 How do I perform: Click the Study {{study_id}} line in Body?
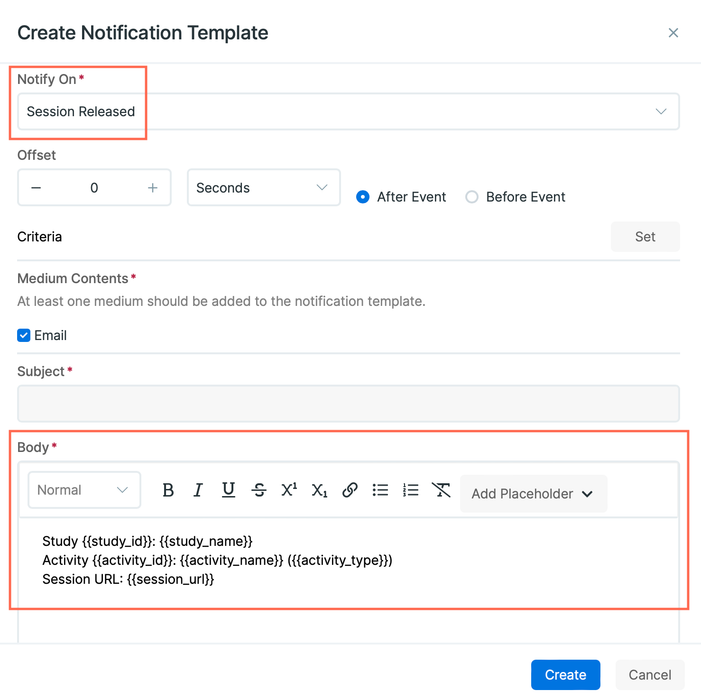click(x=148, y=541)
